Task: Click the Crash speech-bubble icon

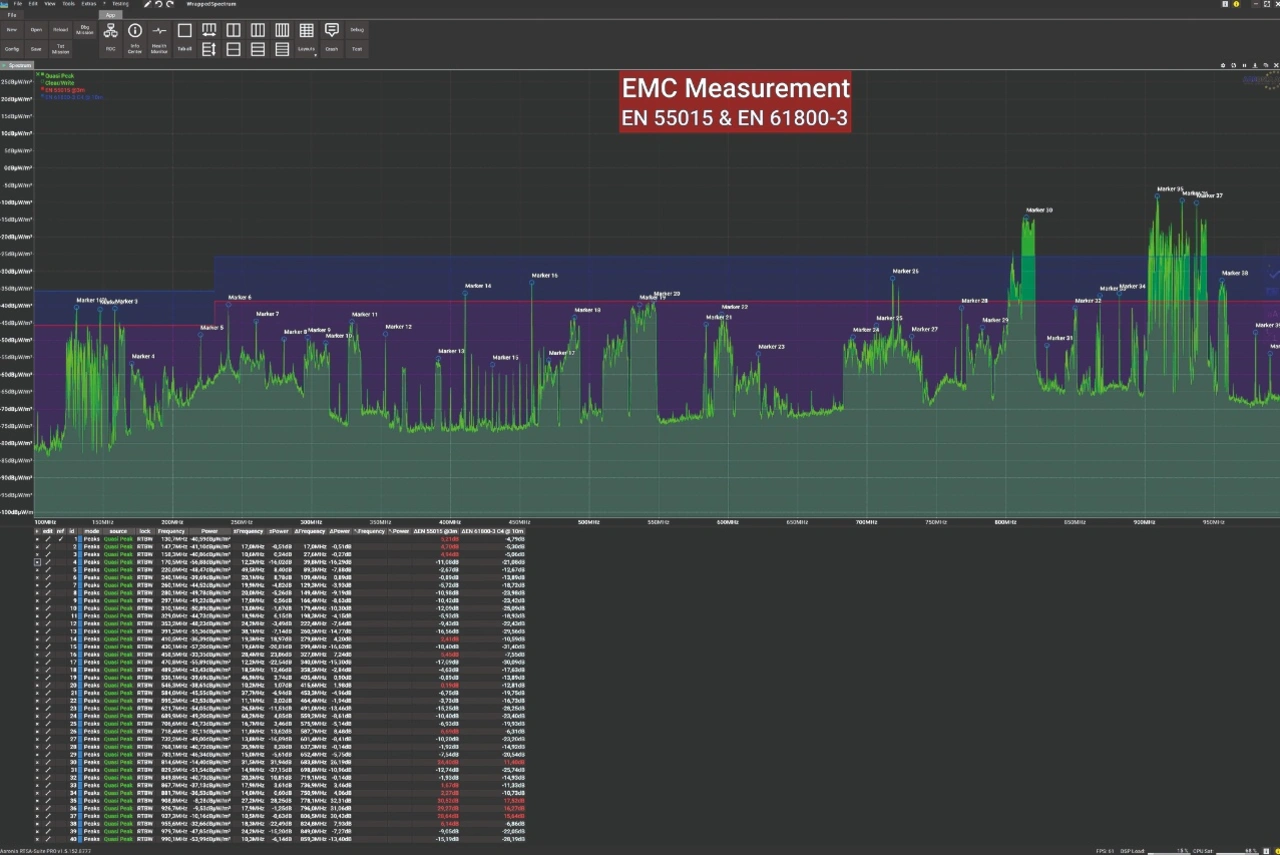Action: 332,31
